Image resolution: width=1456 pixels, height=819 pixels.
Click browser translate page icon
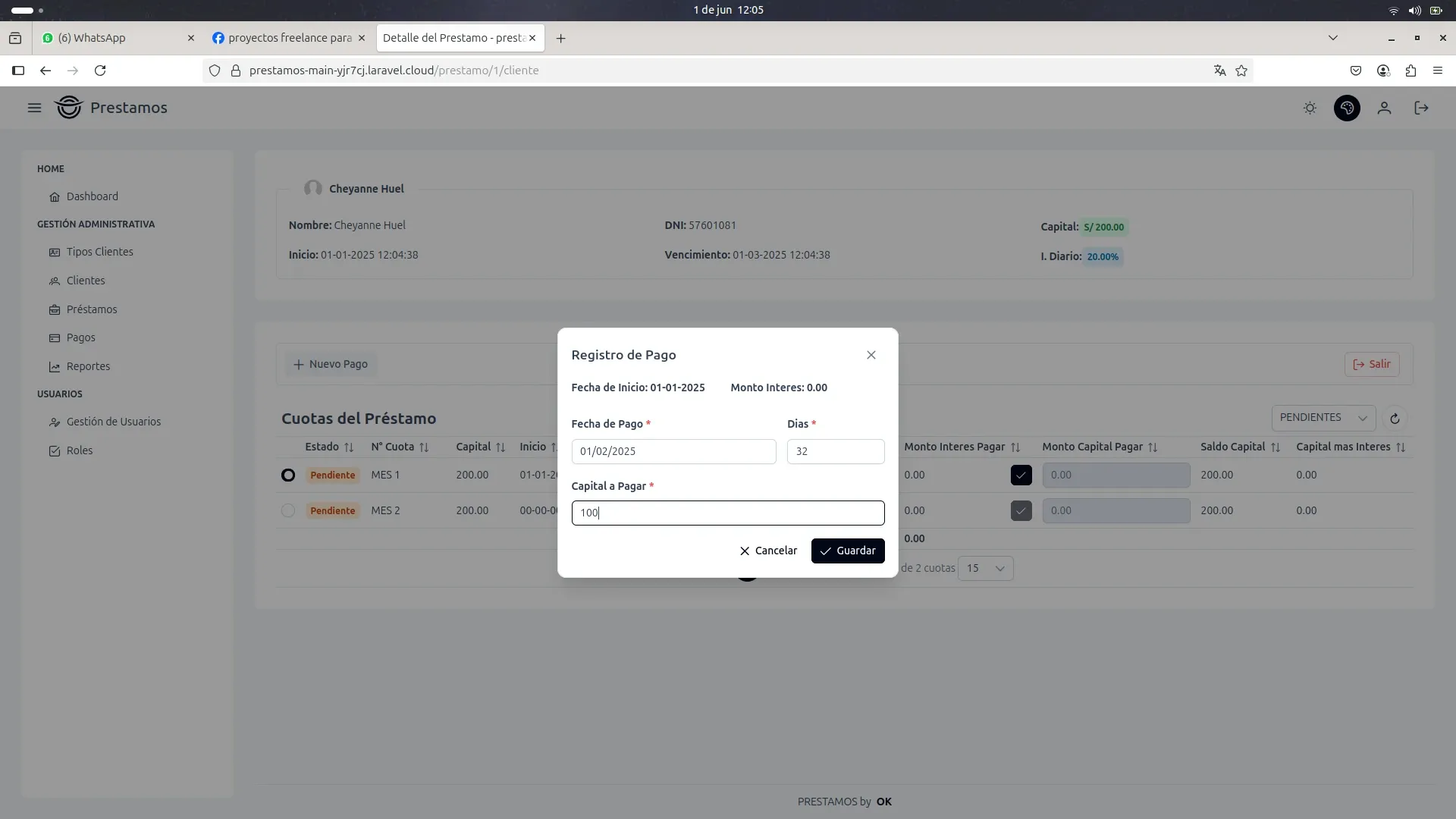click(x=1219, y=71)
